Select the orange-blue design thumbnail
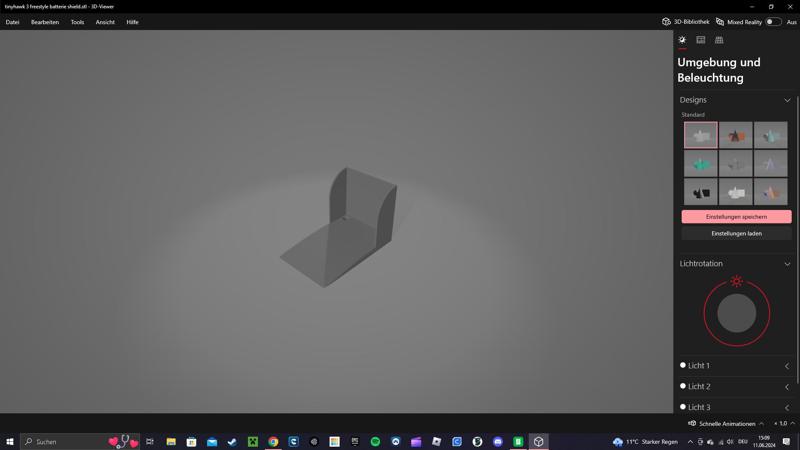Screen dimensions: 800x450 (x=770, y=192)
